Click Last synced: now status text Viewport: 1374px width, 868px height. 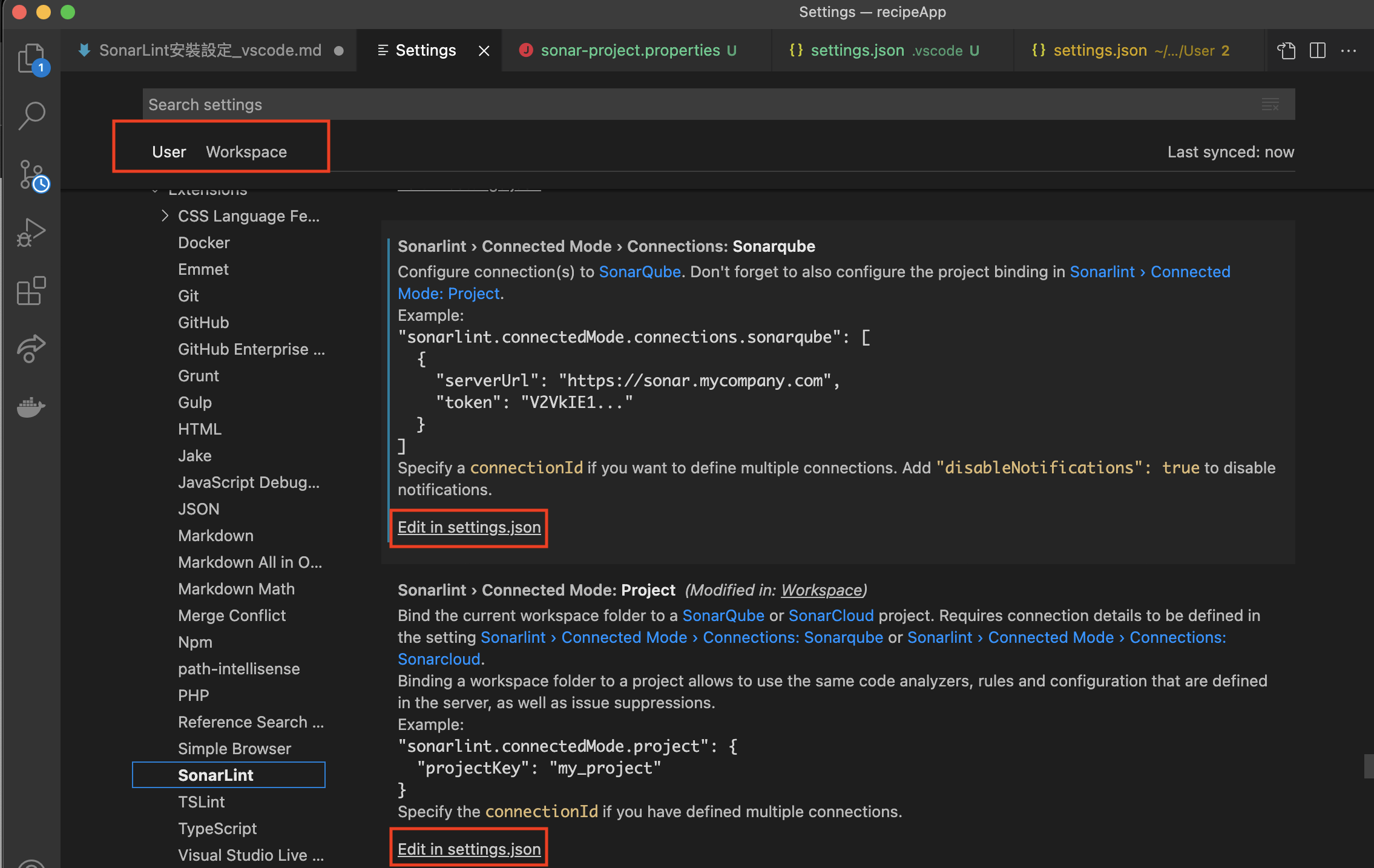coord(1231,152)
